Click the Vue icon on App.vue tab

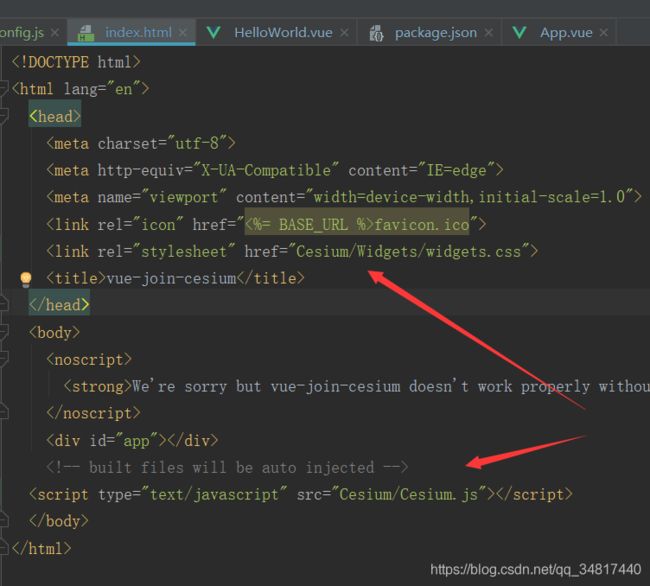519,32
